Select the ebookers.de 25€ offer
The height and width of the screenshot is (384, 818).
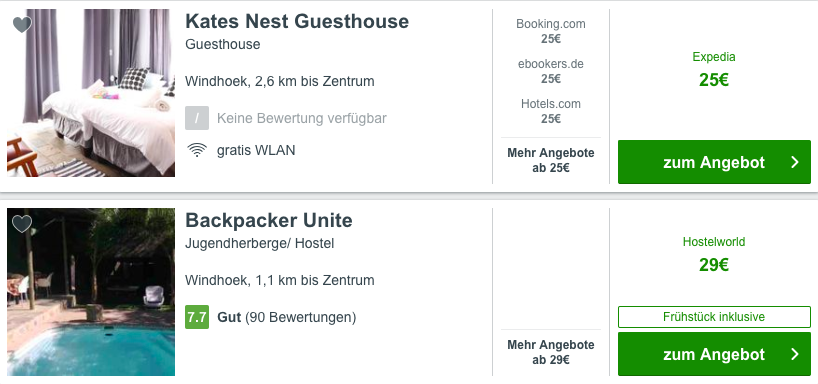(550, 71)
